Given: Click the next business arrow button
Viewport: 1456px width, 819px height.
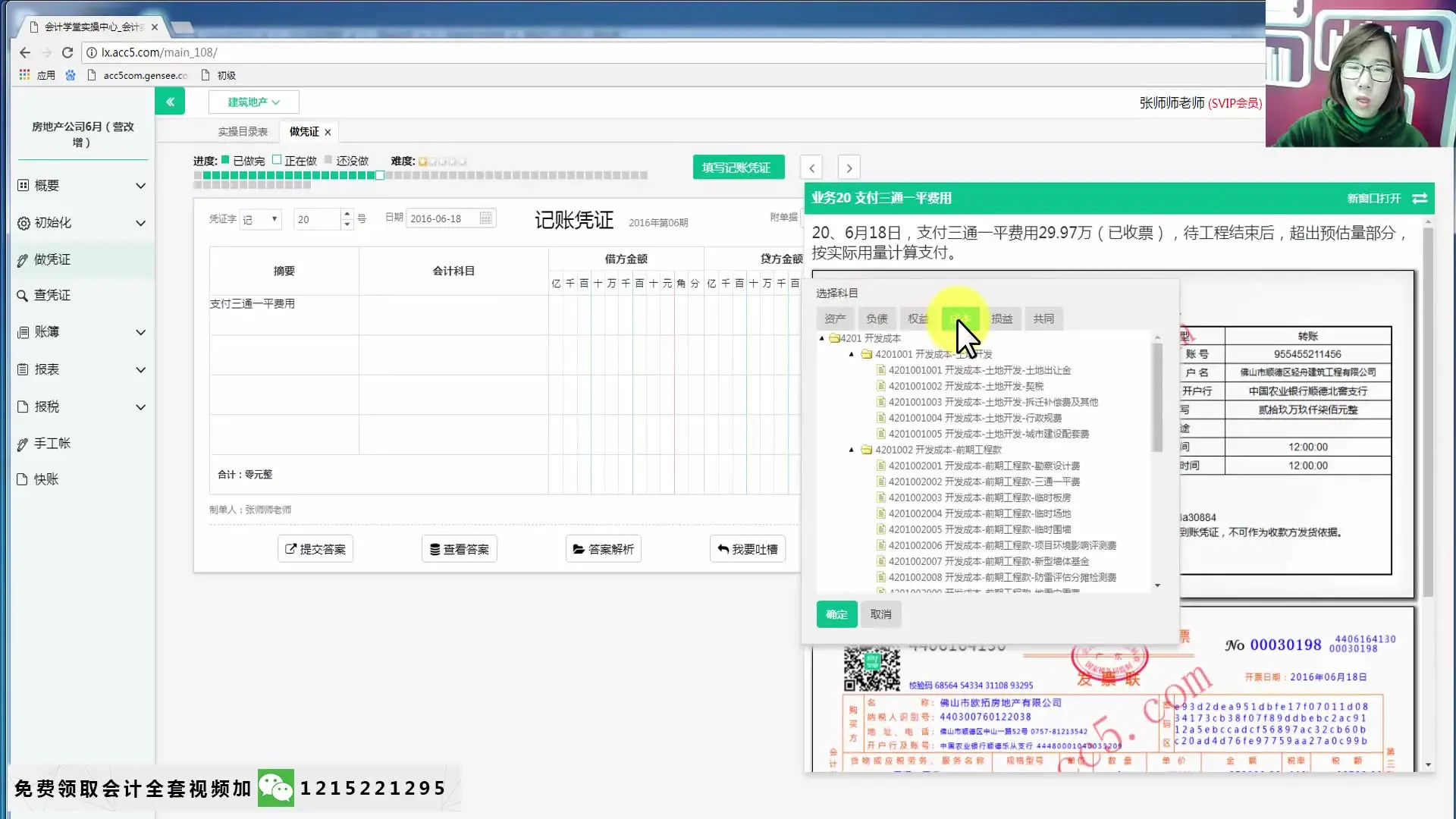Looking at the screenshot, I should pos(849,168).
